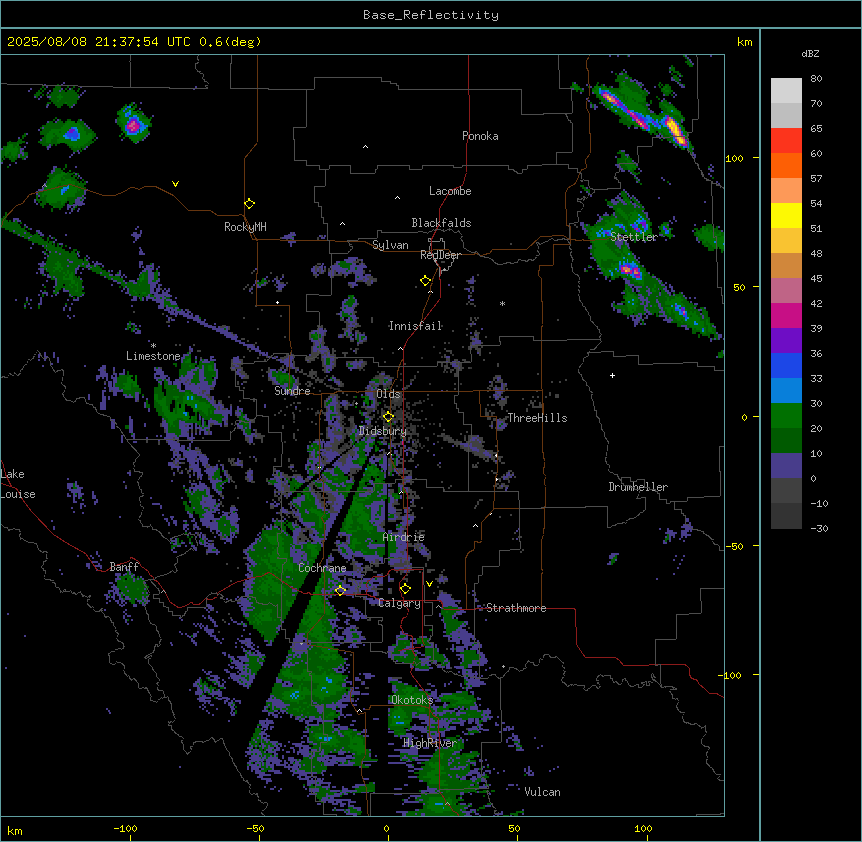This screenshot has width=862, height=842.
Task: Select the yellow diamond marker below Cochrane
Action: click(x=340, y=590)
